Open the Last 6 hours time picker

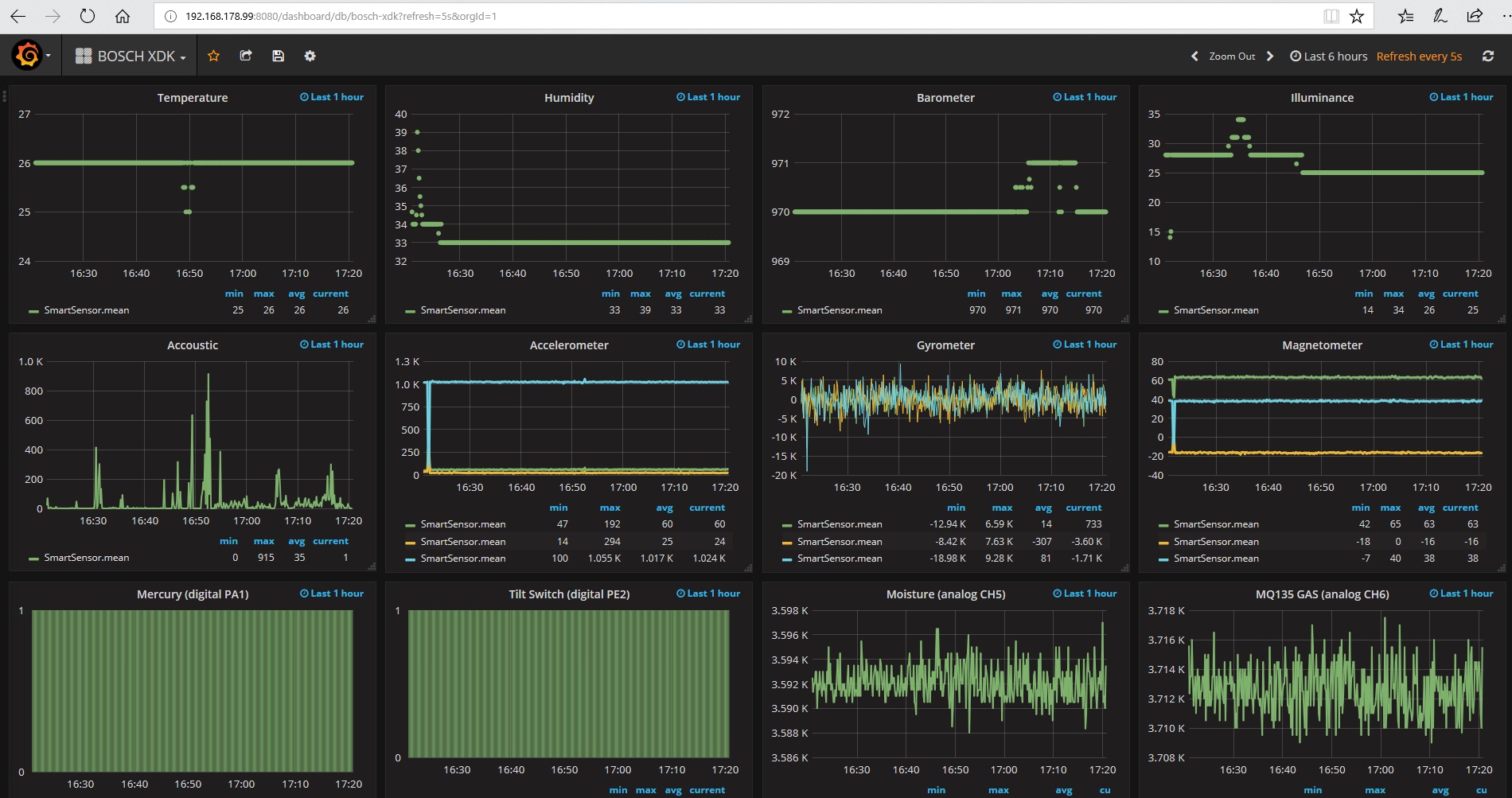[x=1328, y=56]
